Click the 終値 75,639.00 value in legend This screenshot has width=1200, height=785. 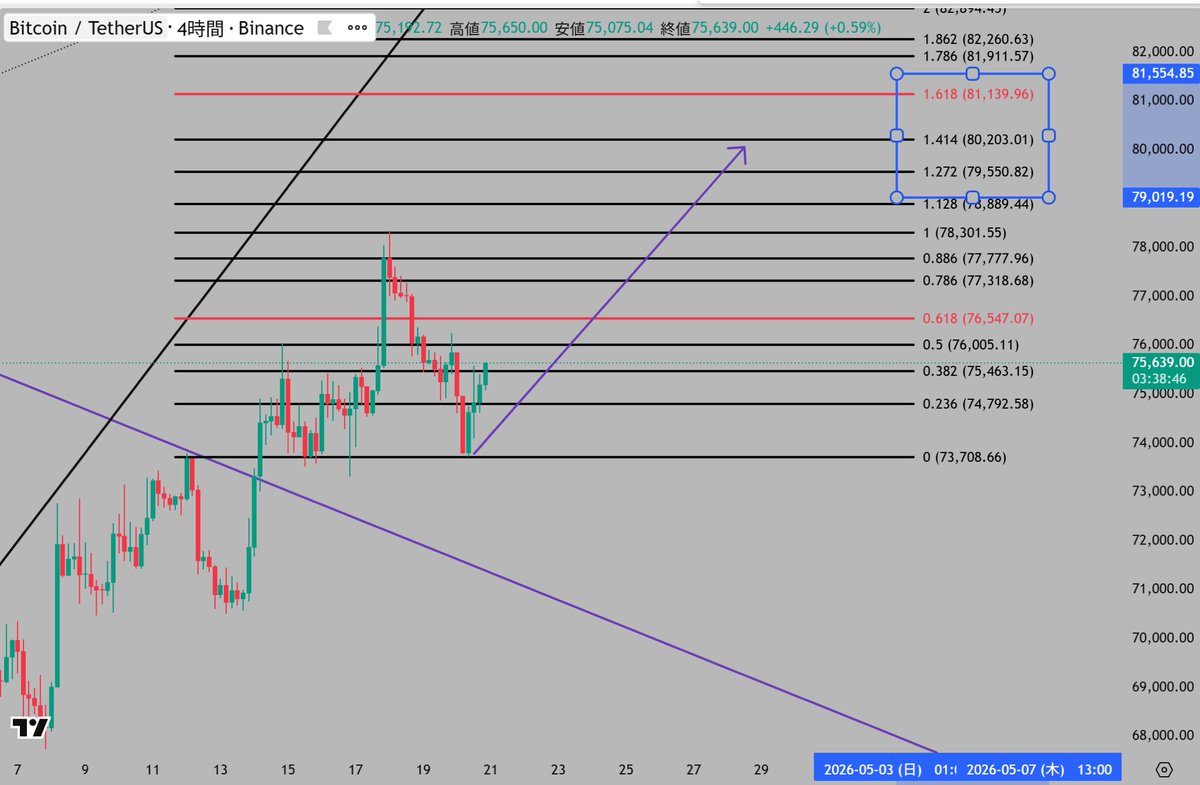(x=709, y=29)
